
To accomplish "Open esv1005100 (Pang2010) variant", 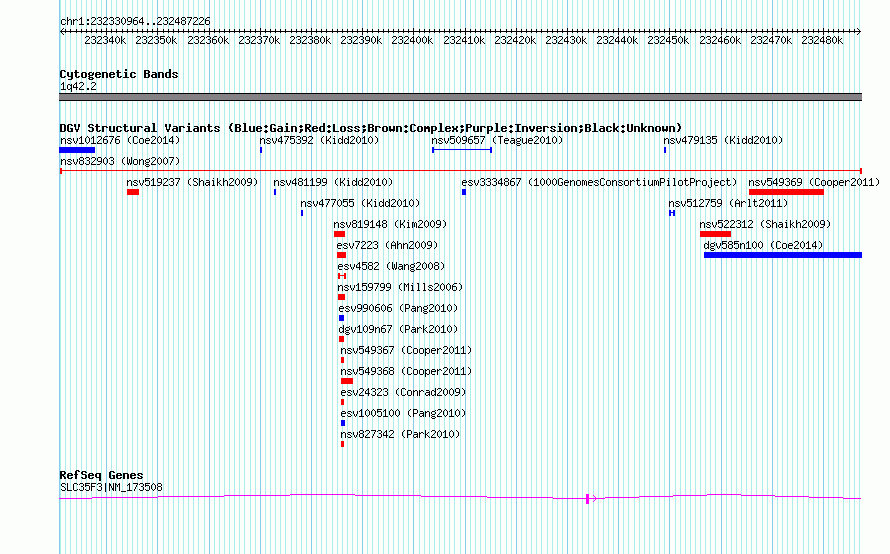I will (403, 413).
